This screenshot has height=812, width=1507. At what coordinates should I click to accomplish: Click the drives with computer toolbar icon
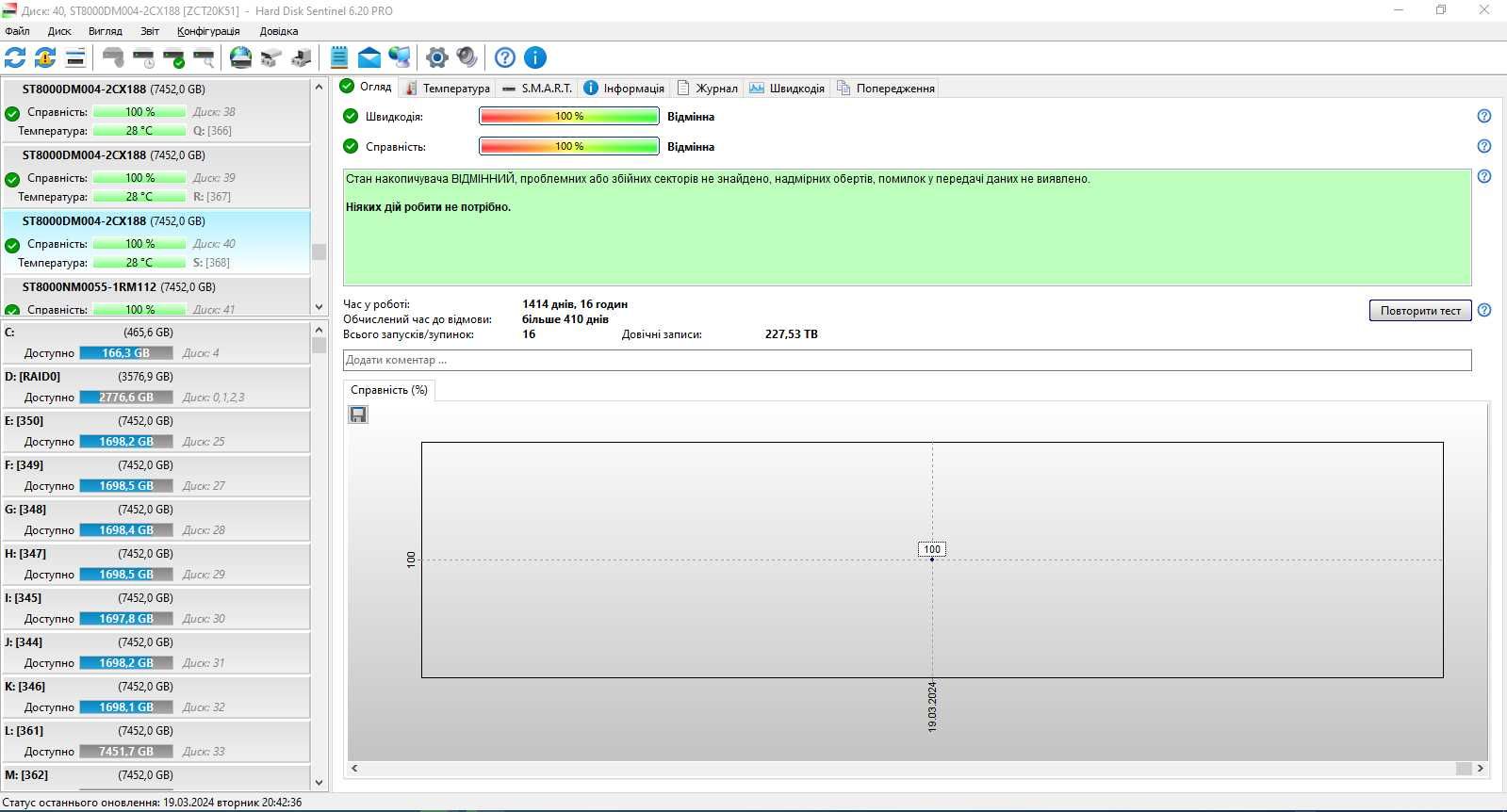coord(302,57)
